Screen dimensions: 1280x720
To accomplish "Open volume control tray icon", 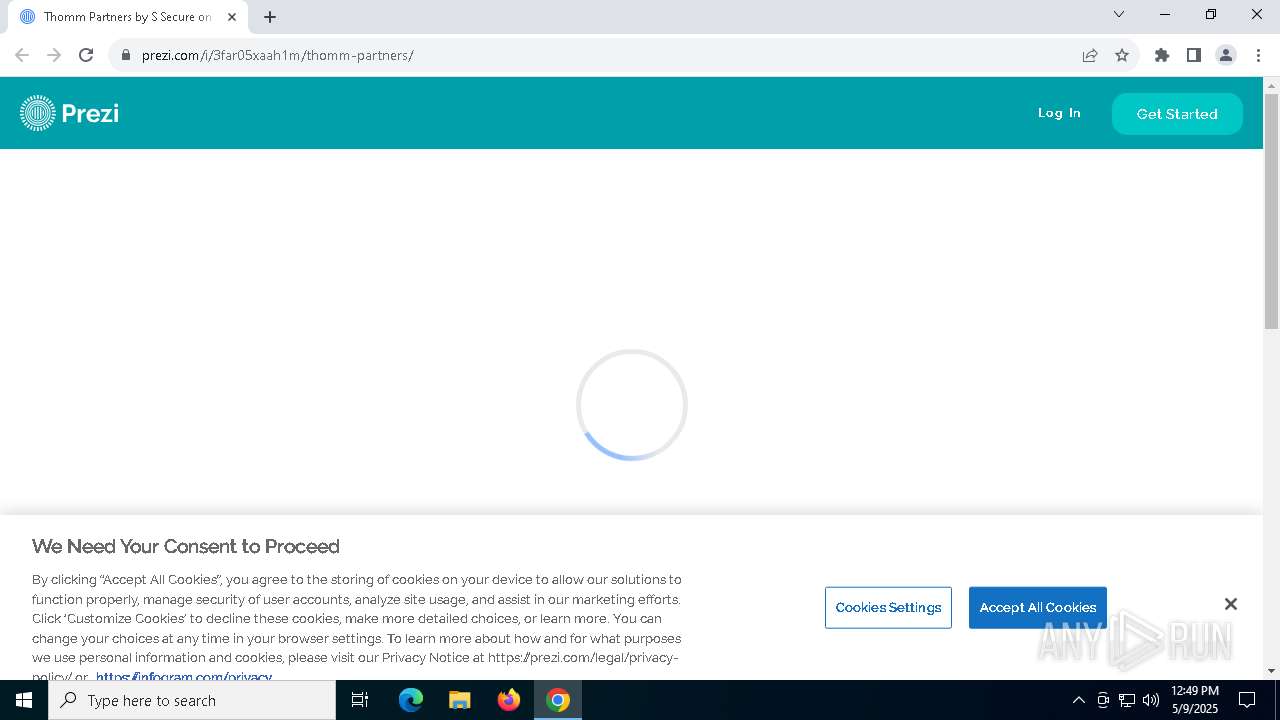I will (x=1151, y=700).
